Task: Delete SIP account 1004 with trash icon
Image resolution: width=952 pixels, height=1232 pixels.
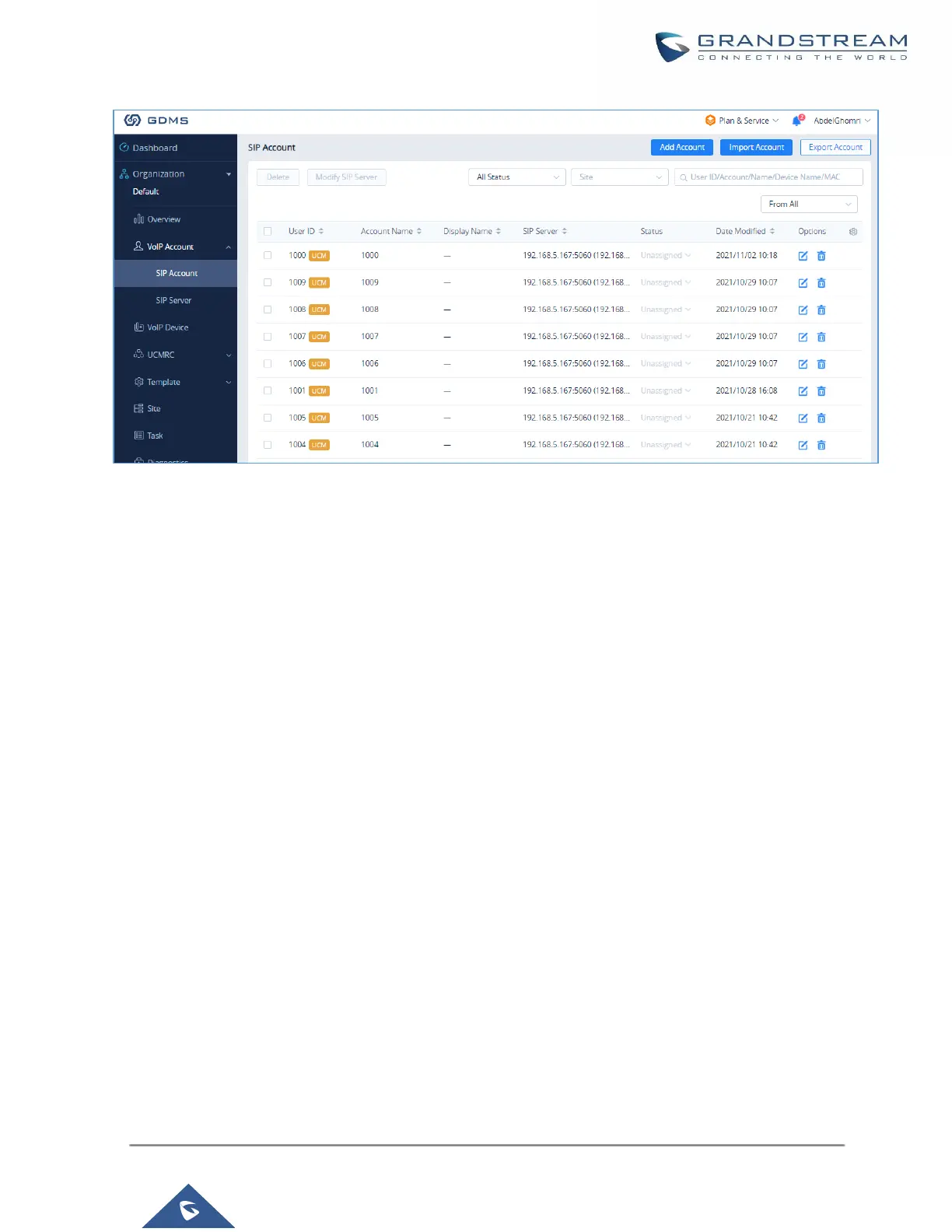Action: pos(821,446)
